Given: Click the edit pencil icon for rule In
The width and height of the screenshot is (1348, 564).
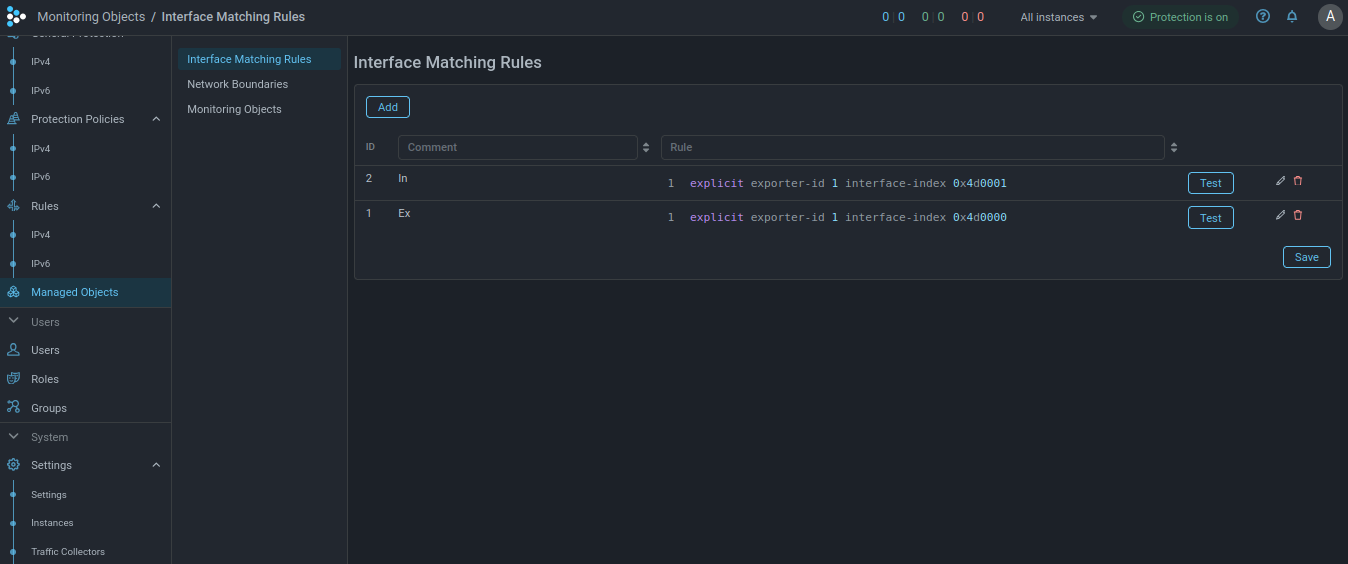Looking at the screenshot, I should (1281, 181).
